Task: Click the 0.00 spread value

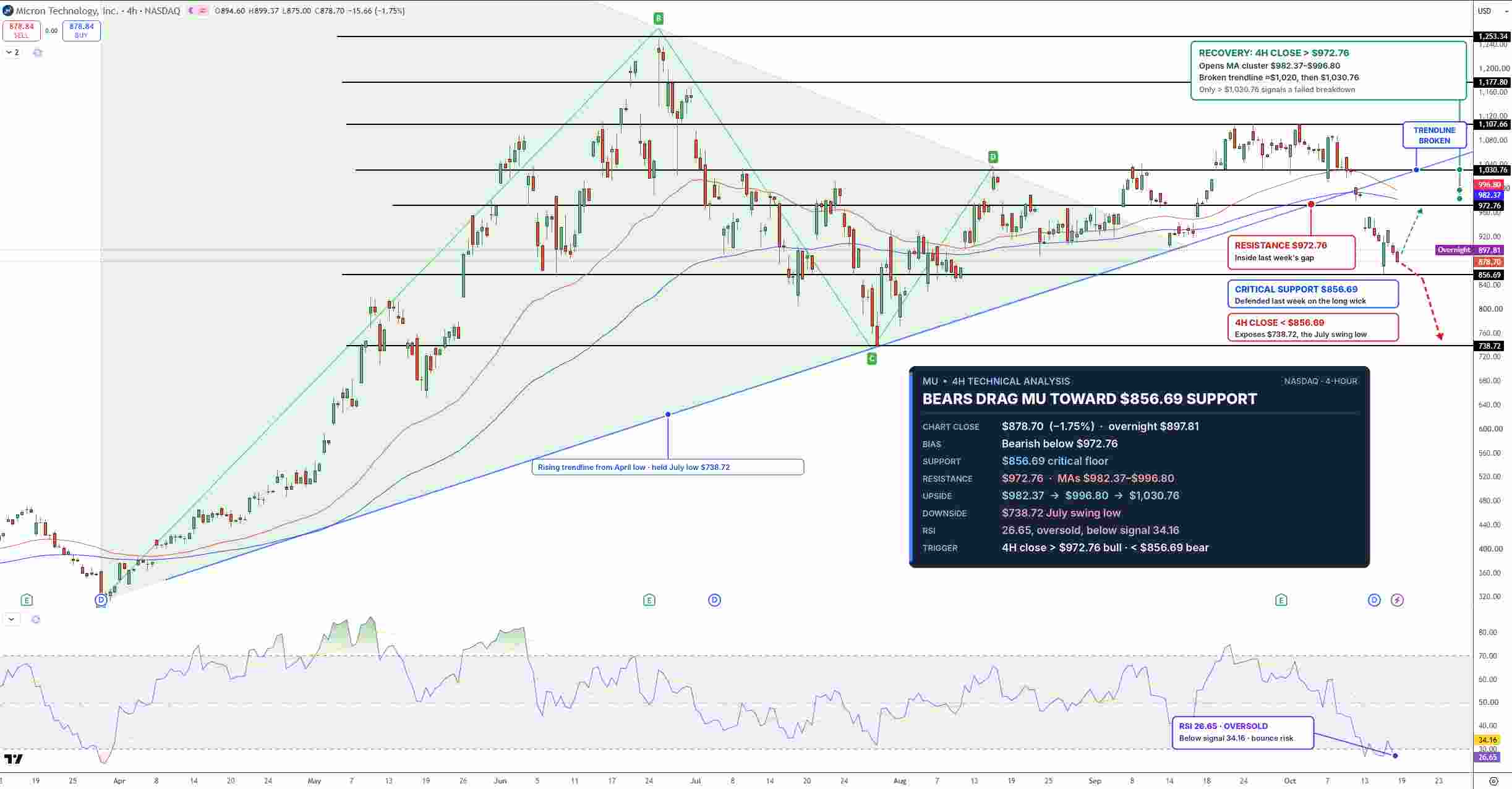Action: (51, 31)
